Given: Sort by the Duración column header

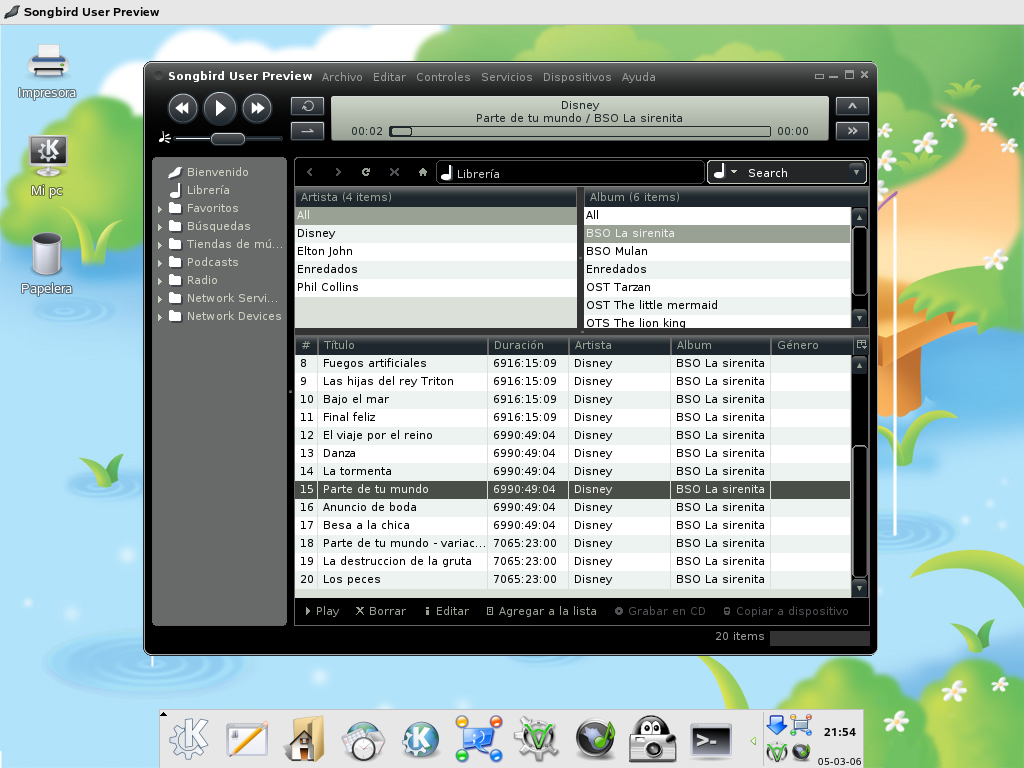Looking at the screenshot, I should coord(528,345).
